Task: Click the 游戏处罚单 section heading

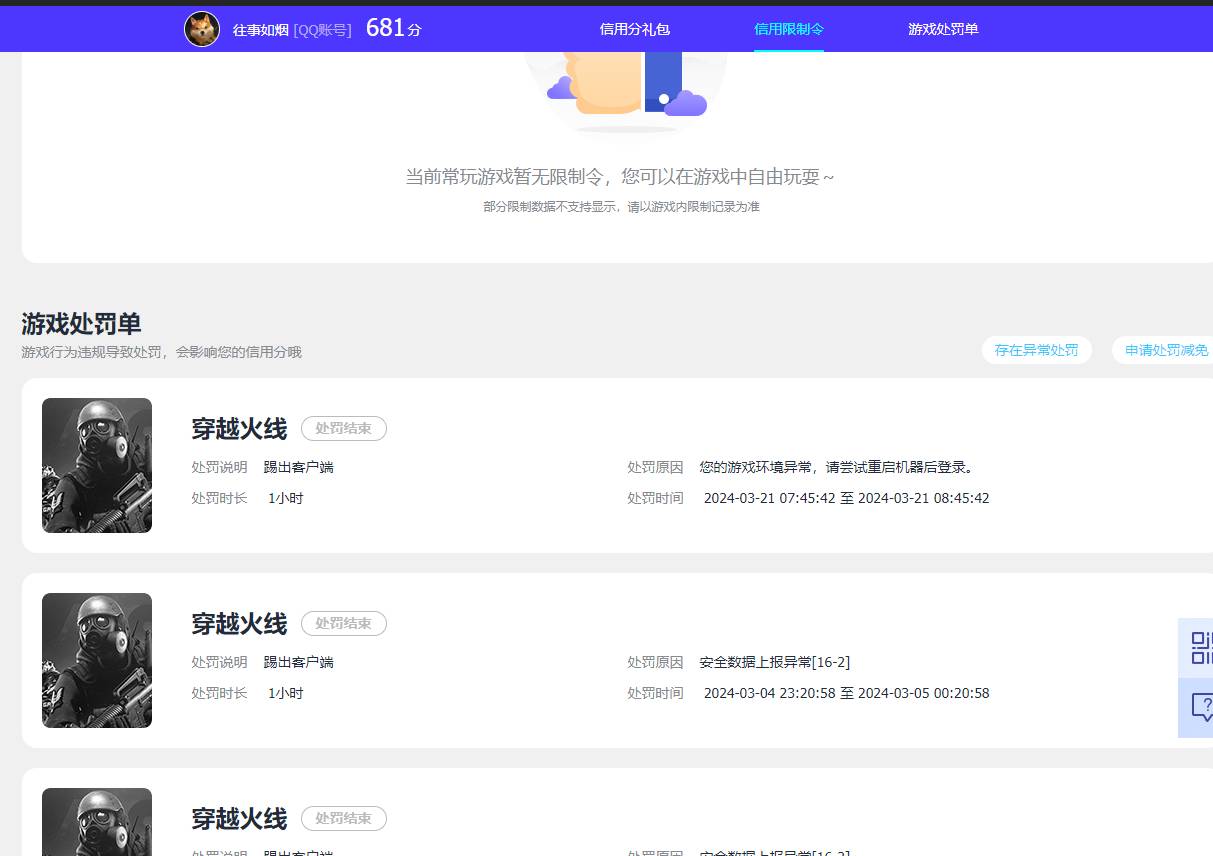Action: [80, 324]
